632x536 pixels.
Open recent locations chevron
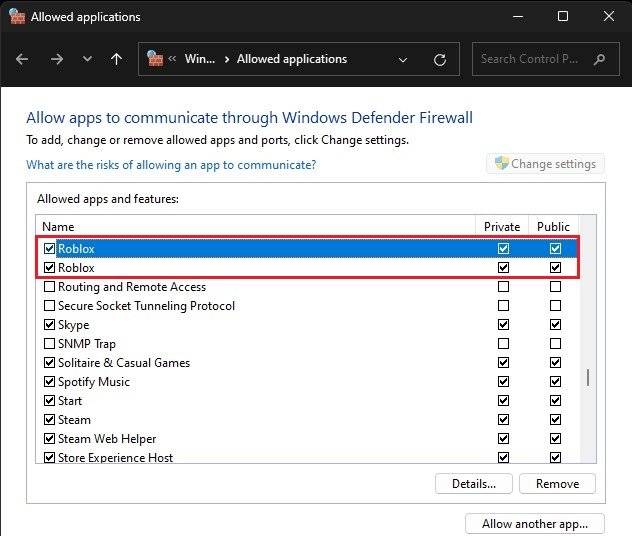click(x=87, y=60)
